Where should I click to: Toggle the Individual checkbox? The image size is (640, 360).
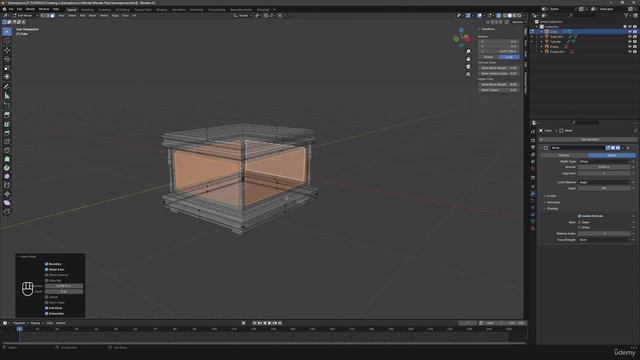[47, 308]
